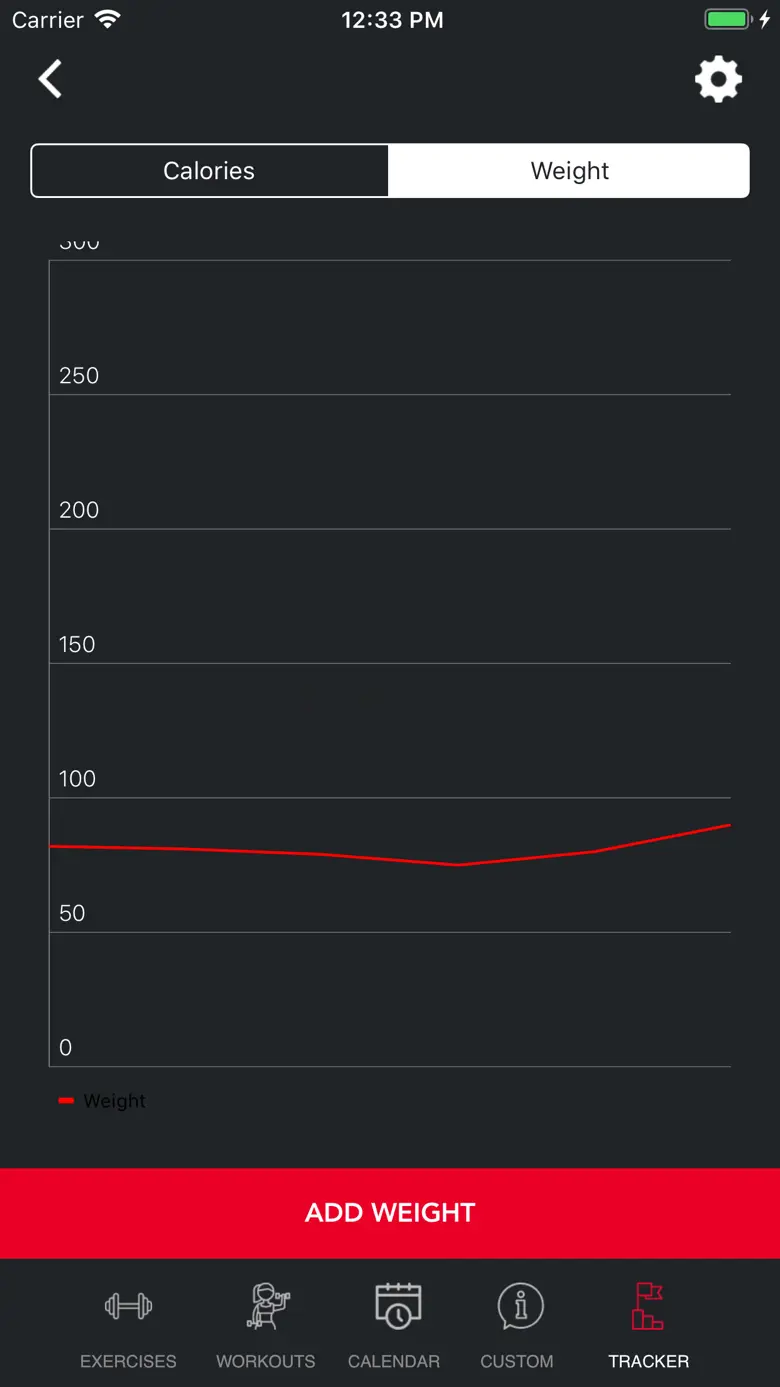This screenshot has width=780, height=1387.
Task: Select the Weight segment
Action: point(569,171)
